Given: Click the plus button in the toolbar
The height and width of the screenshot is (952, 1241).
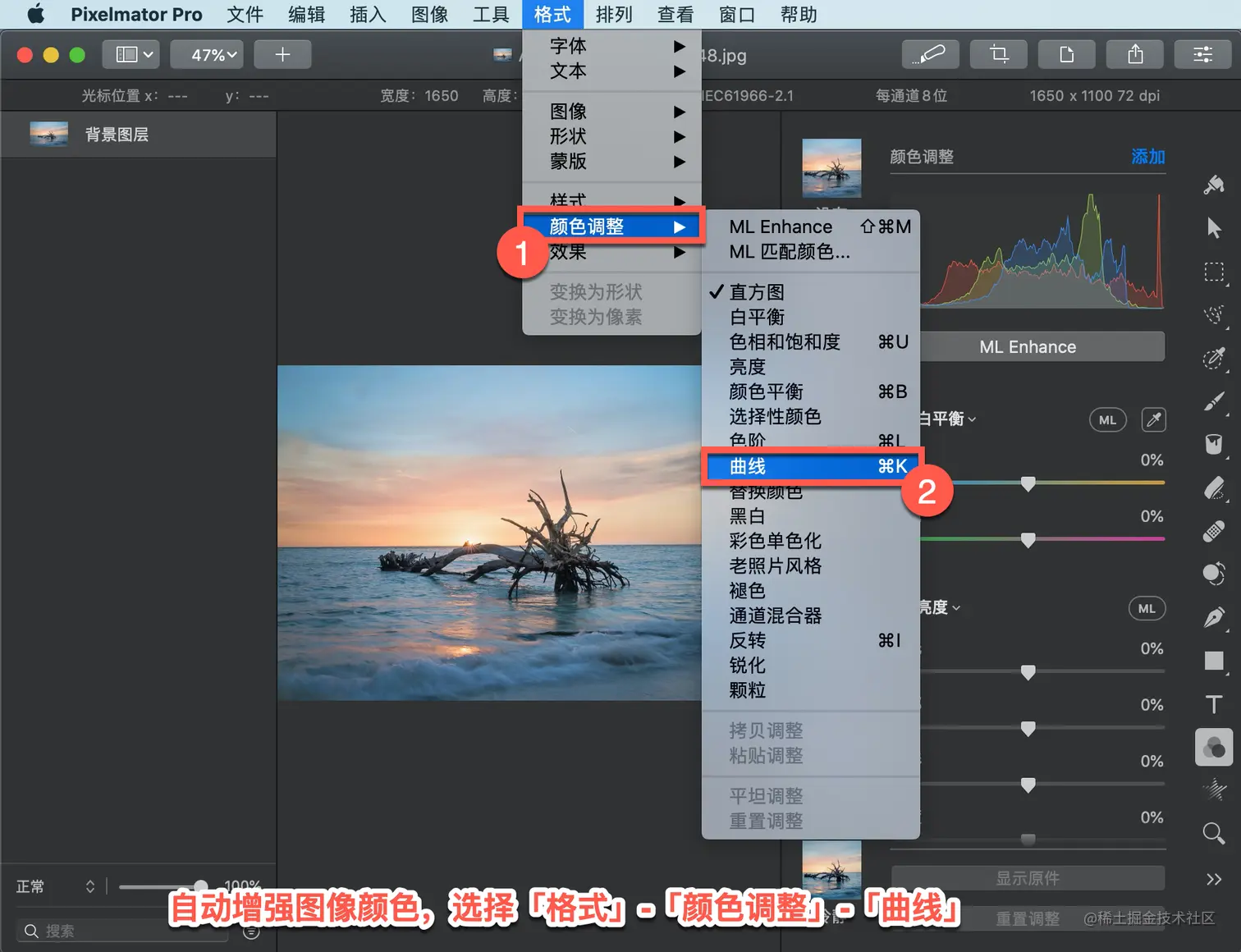Looking at the screenshot, I should [282, 54].
